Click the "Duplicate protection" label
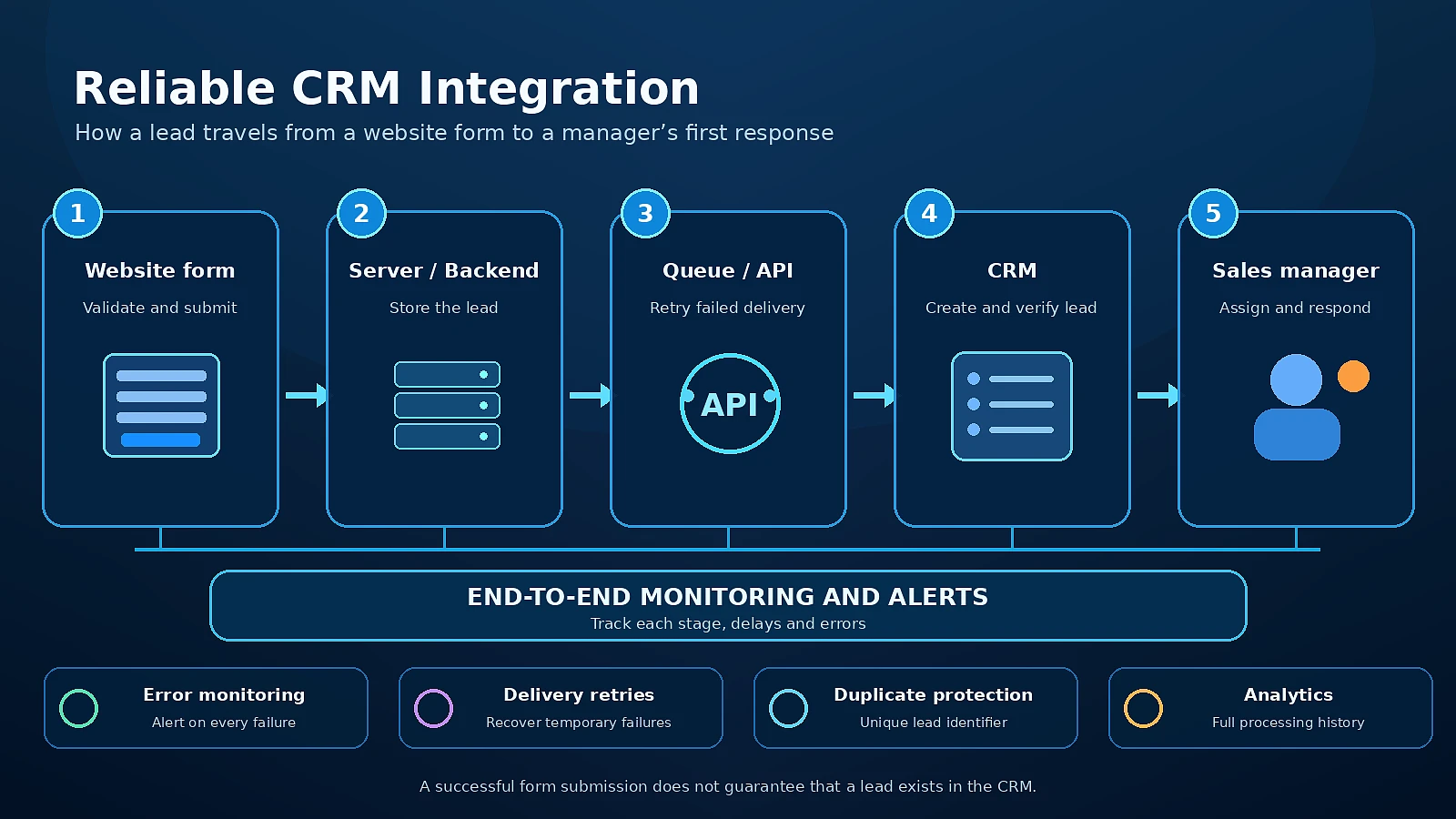Image resolution: width=1456 pixels, height=819 pixels. click(x=934, y=694)
